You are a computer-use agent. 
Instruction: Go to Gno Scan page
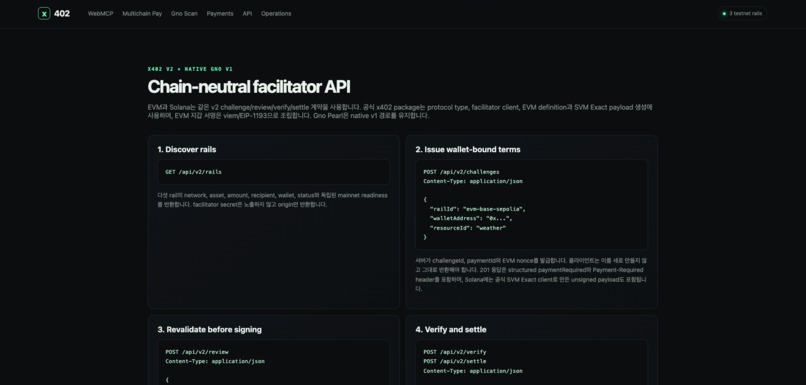[x=184, y=14]
